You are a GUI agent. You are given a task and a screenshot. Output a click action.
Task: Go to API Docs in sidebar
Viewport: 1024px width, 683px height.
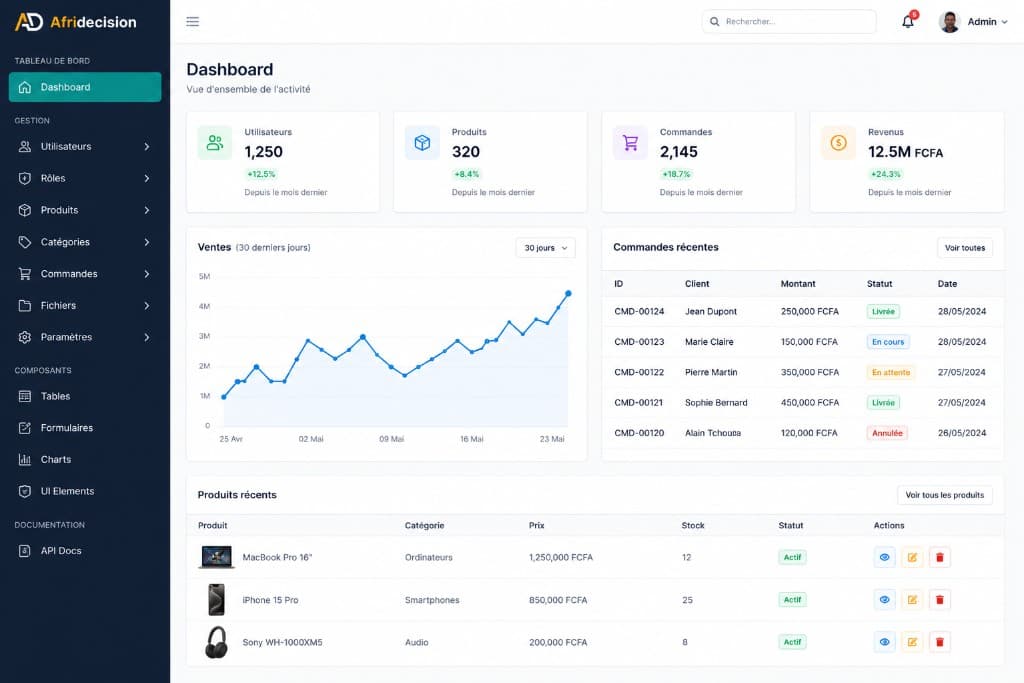(85, 550)
